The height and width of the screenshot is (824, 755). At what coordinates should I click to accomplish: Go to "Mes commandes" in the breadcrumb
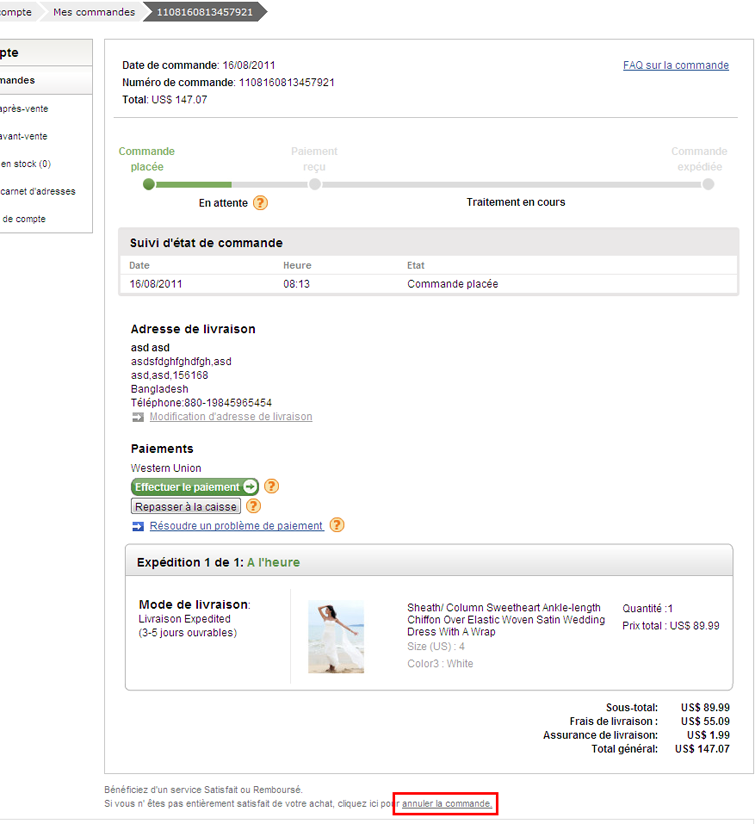94,12
